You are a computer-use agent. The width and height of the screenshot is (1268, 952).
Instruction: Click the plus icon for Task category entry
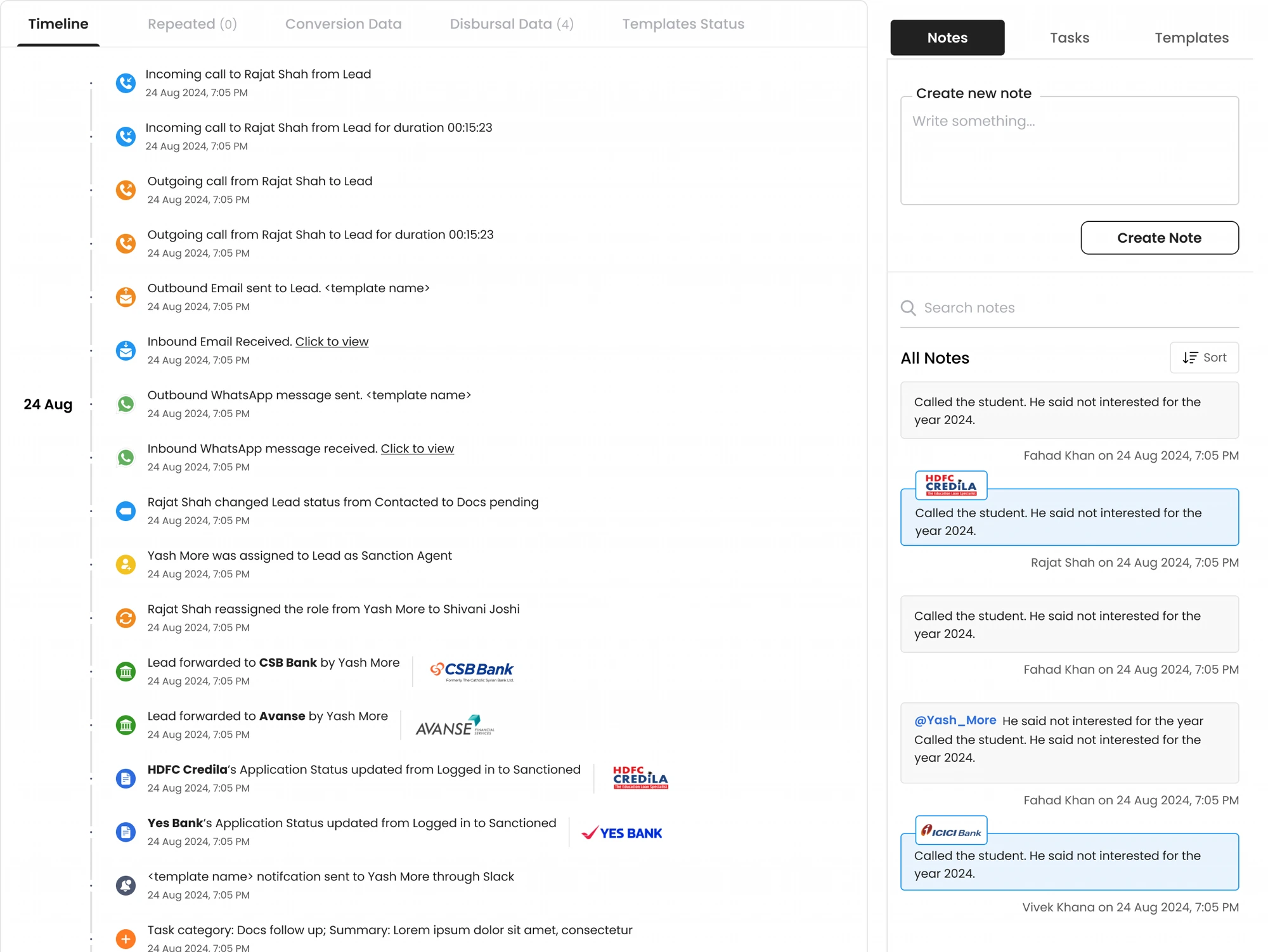pos(126,939)
